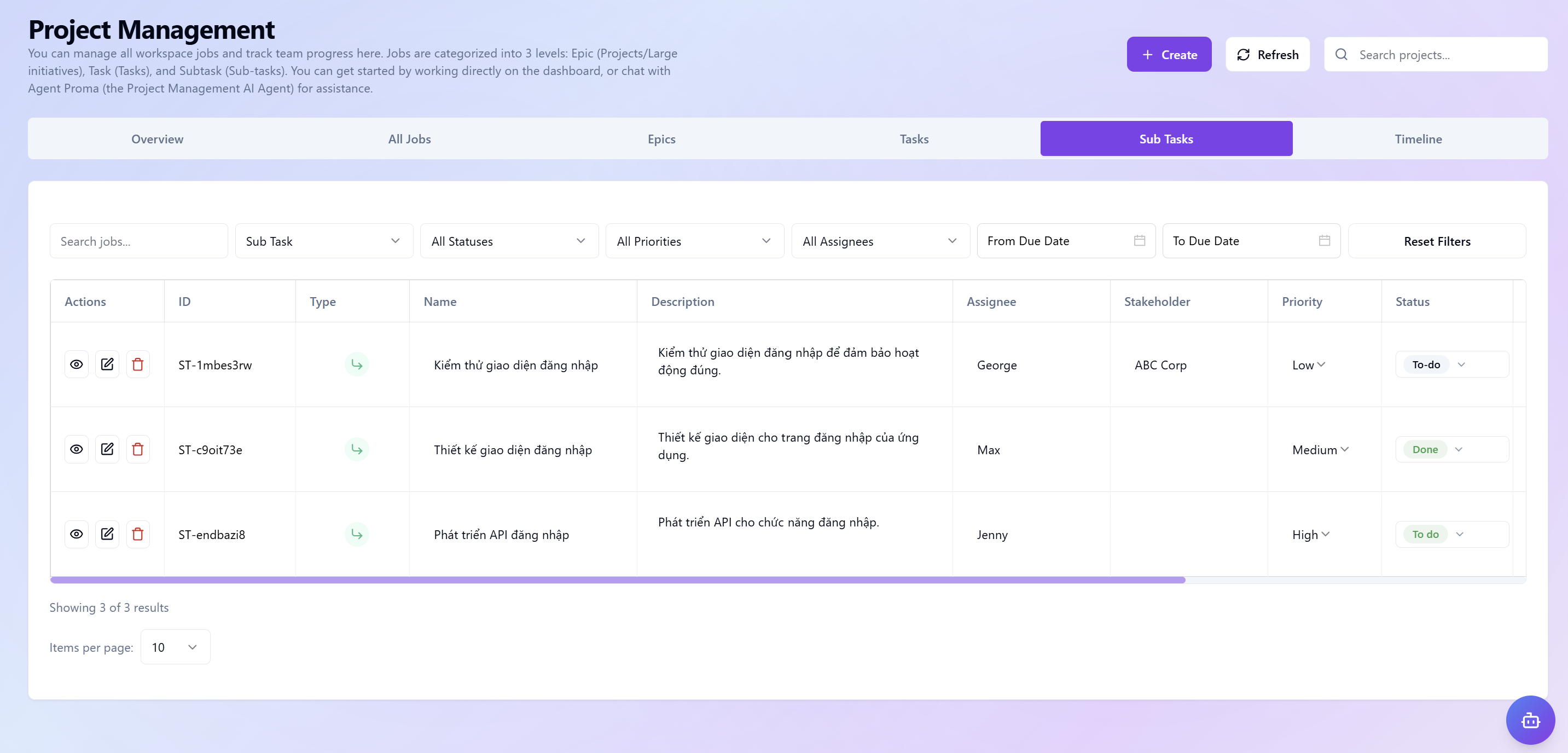The image size is (1568, 753).
Task: Switch to the Epics tab
Action: point(661,138)
